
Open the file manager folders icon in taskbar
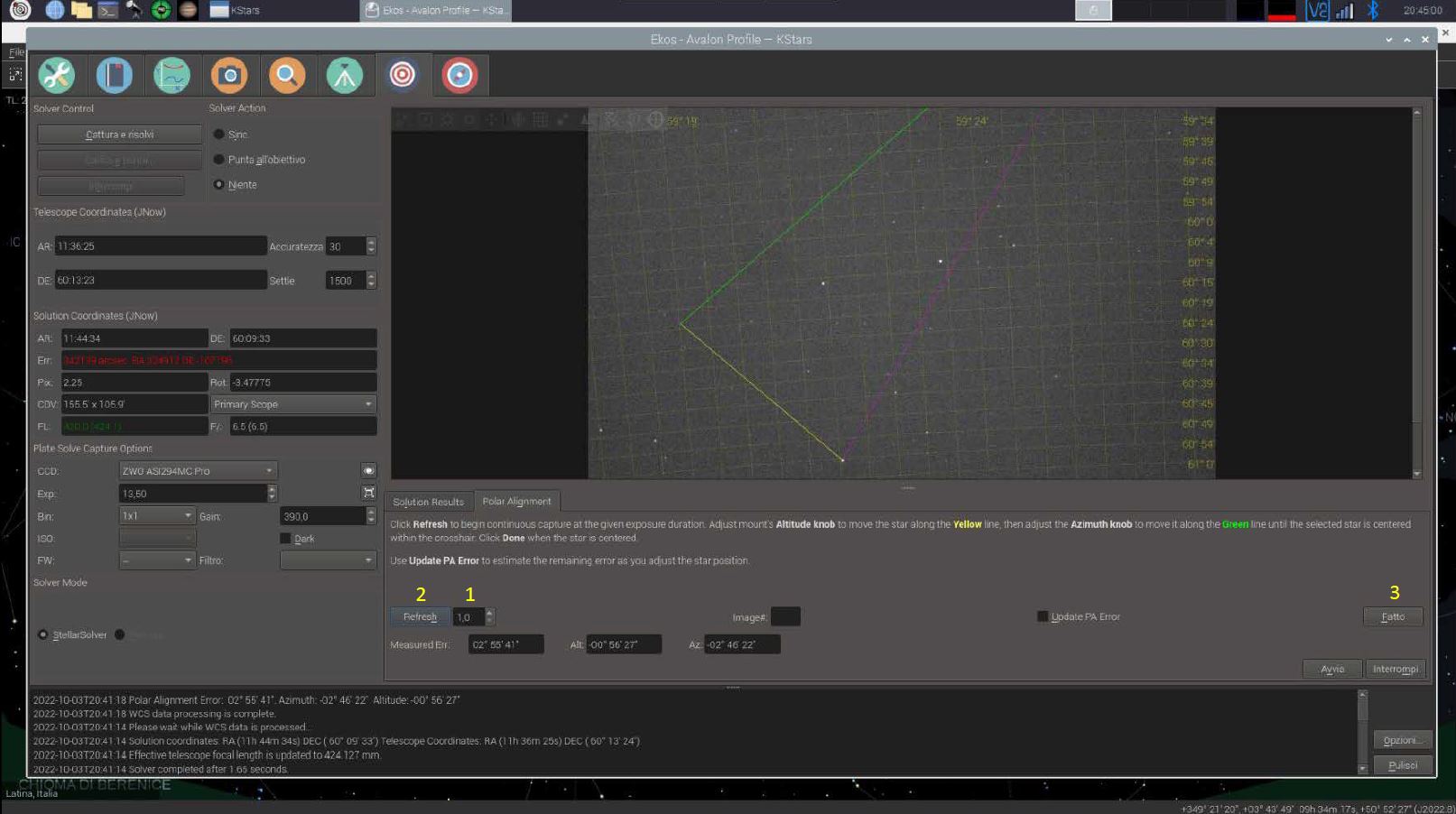pyautogui.click(x=81, y=10)
